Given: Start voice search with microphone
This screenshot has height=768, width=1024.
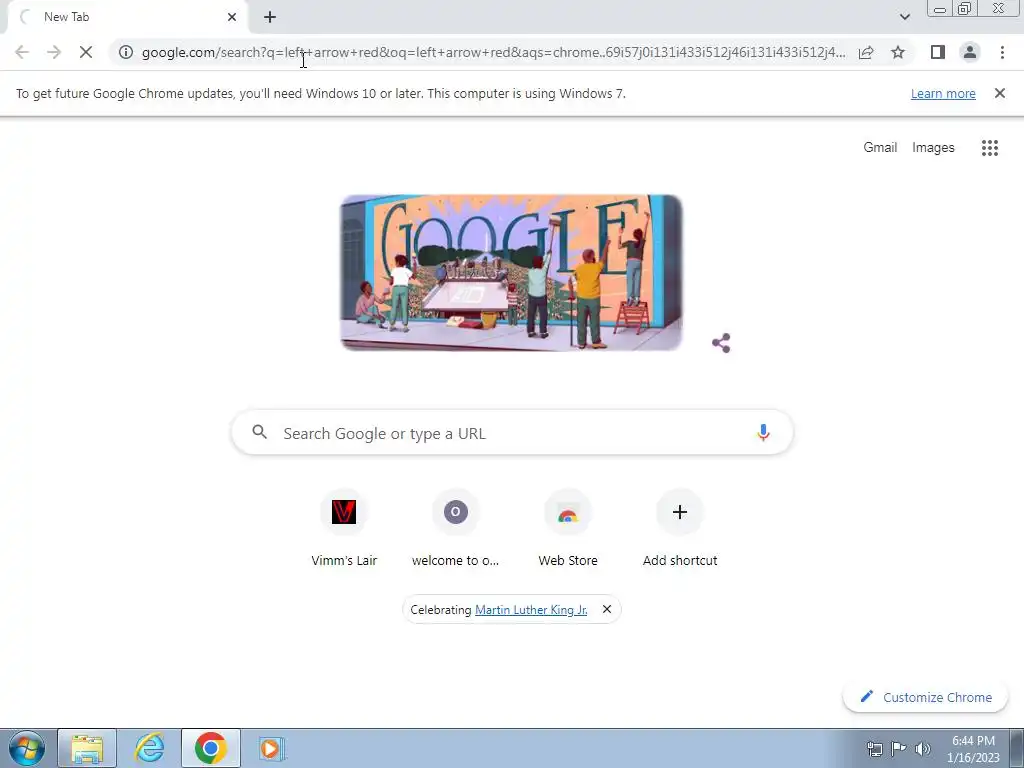Looking at the screenshot, I should pyautogui.click(x=763, y=433).
